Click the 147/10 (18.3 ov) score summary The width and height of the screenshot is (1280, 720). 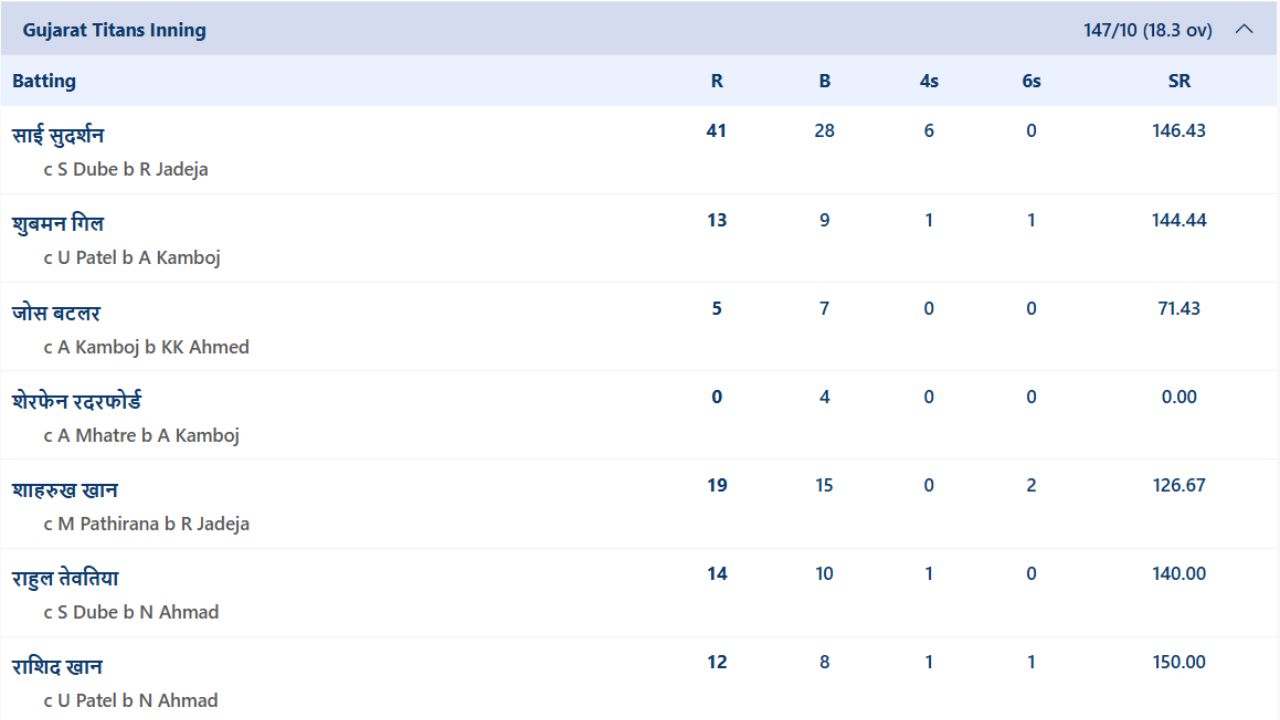[x=1147, y=30]
